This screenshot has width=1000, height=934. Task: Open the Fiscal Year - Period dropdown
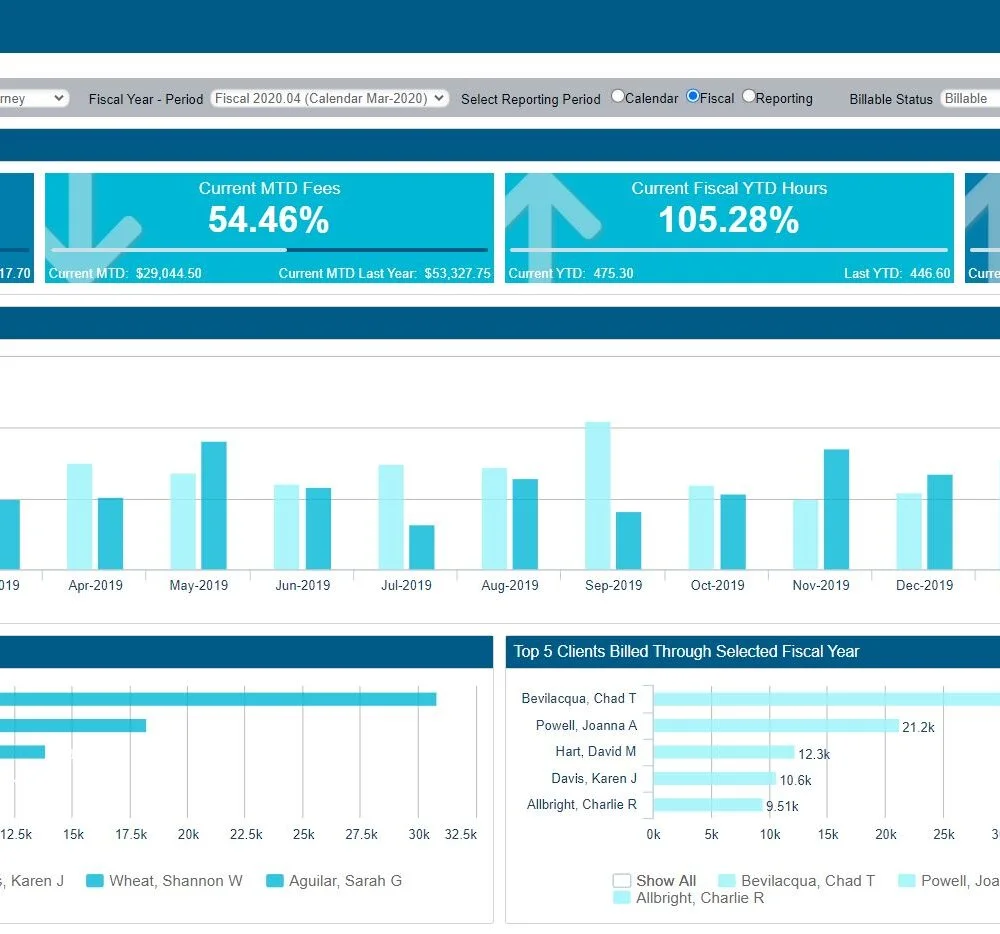pyautogui.click(x=330, y=98)
